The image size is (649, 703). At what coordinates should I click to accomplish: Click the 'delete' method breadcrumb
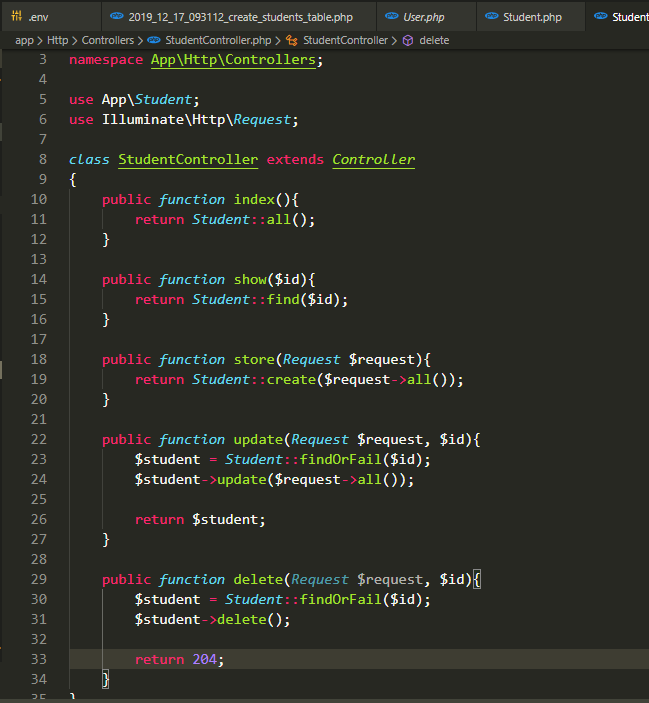434,40
